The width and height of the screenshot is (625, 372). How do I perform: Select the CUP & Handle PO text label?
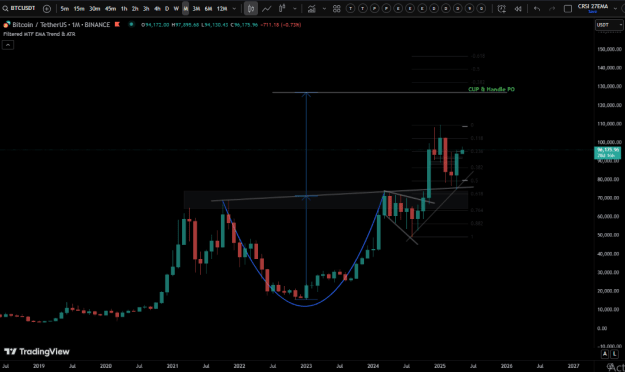point(491,89)
